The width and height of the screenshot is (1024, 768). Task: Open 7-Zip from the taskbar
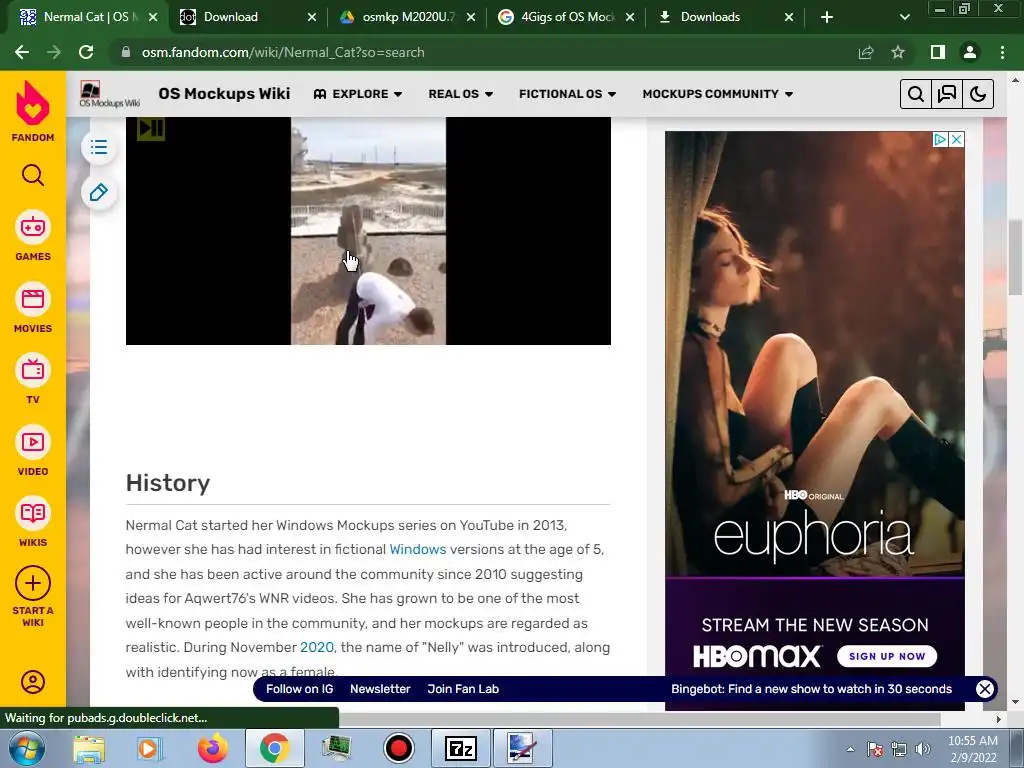[x=460, y=748]
